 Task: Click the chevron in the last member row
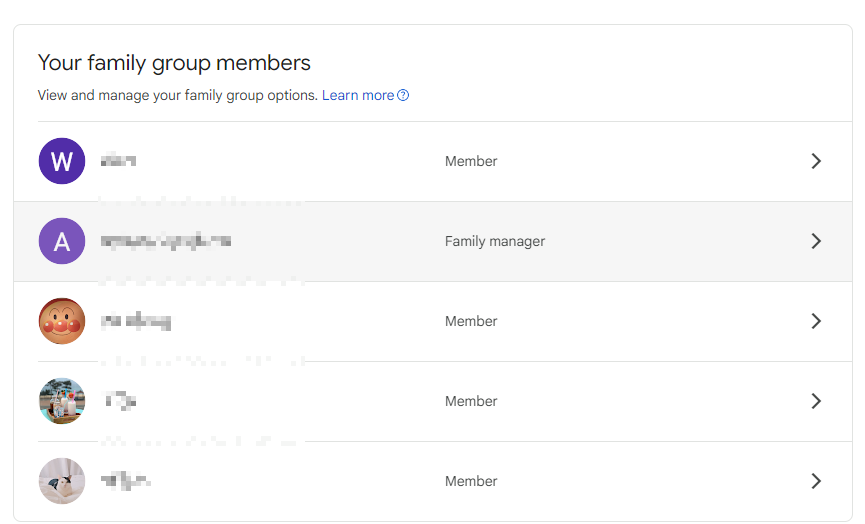point(816,481)
